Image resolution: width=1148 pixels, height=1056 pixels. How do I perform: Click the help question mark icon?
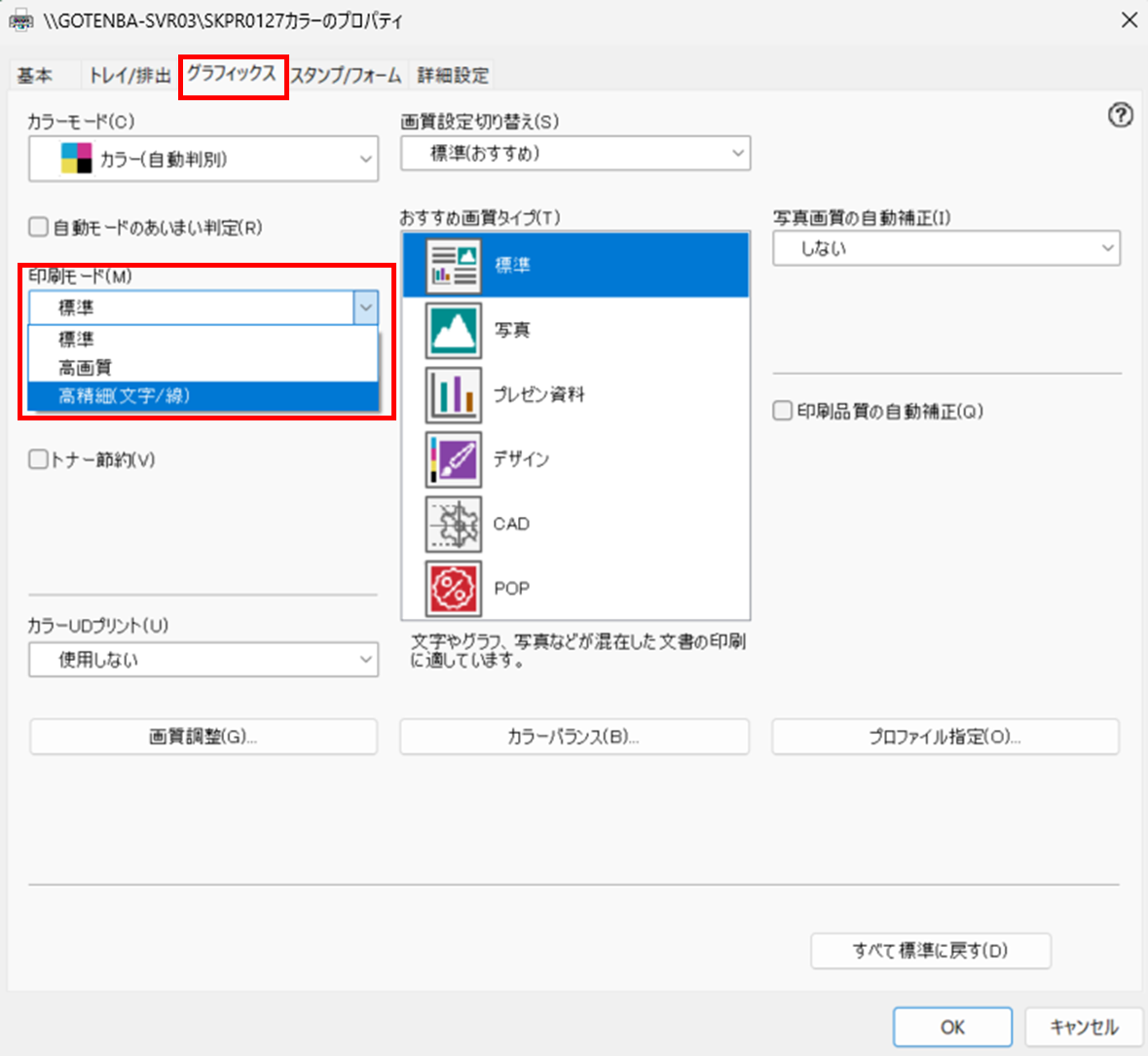(x=1120, y=116)
